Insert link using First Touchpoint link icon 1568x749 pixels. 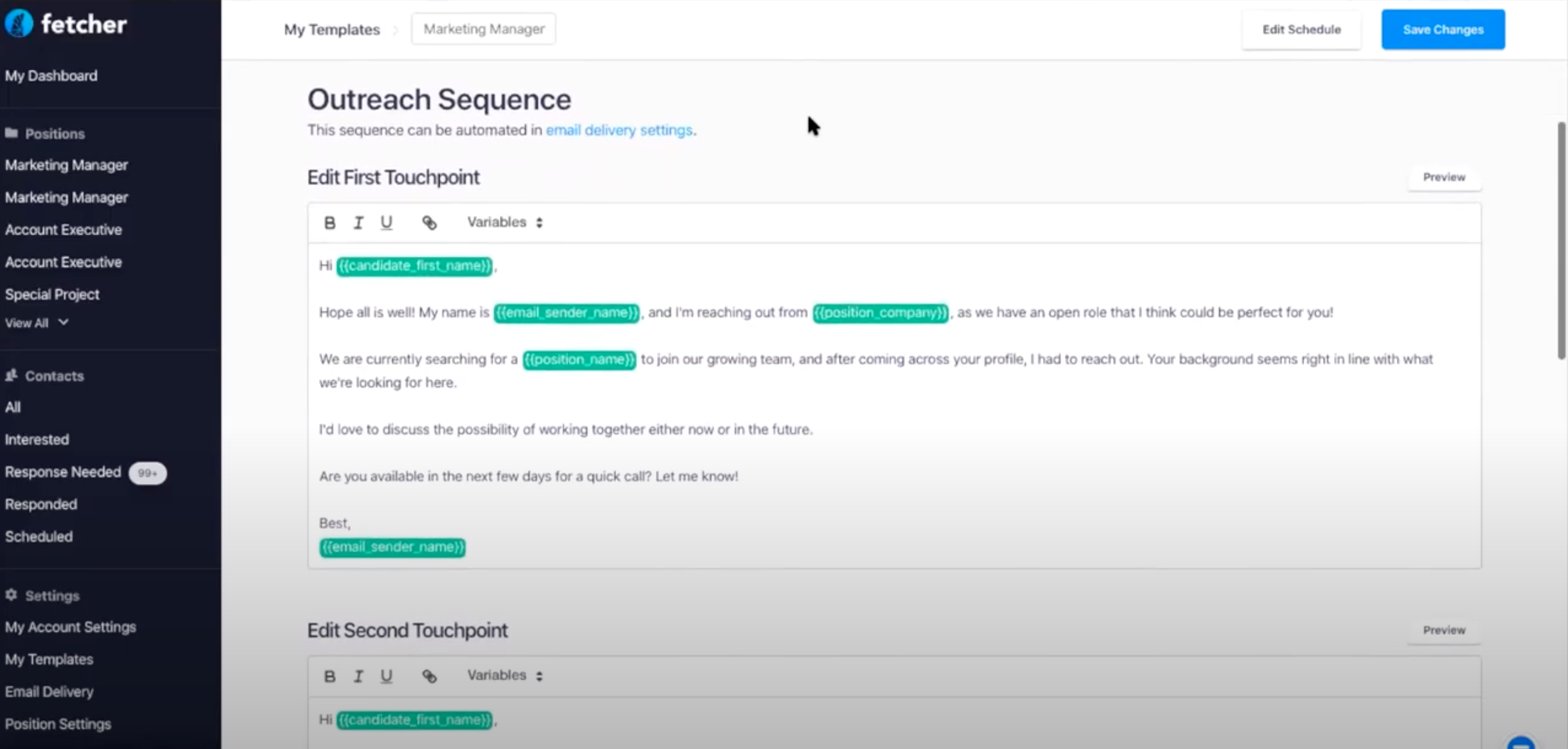(x=429, y=223)
